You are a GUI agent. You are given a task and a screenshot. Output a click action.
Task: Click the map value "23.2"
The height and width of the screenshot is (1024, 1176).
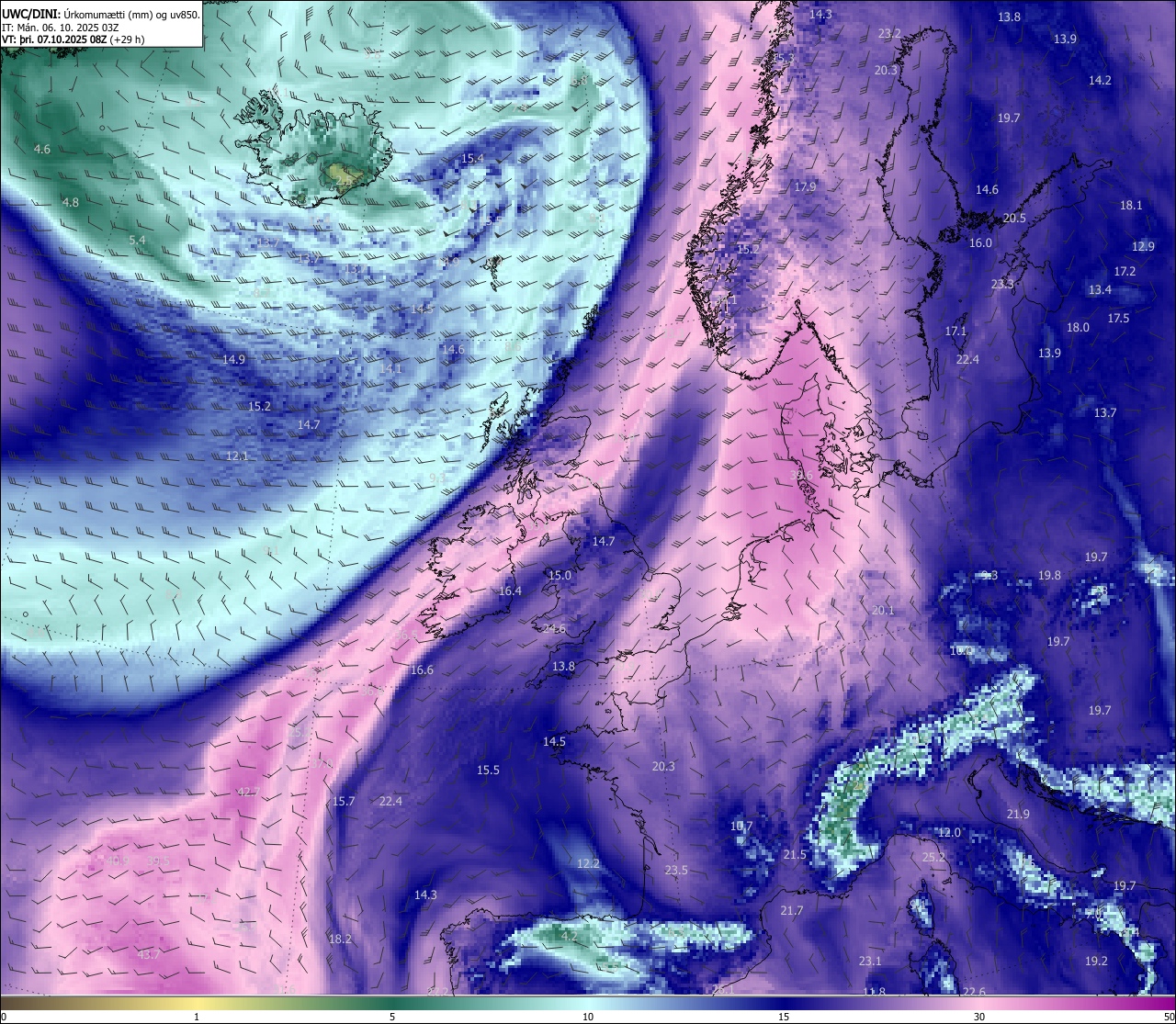(889, 33)
